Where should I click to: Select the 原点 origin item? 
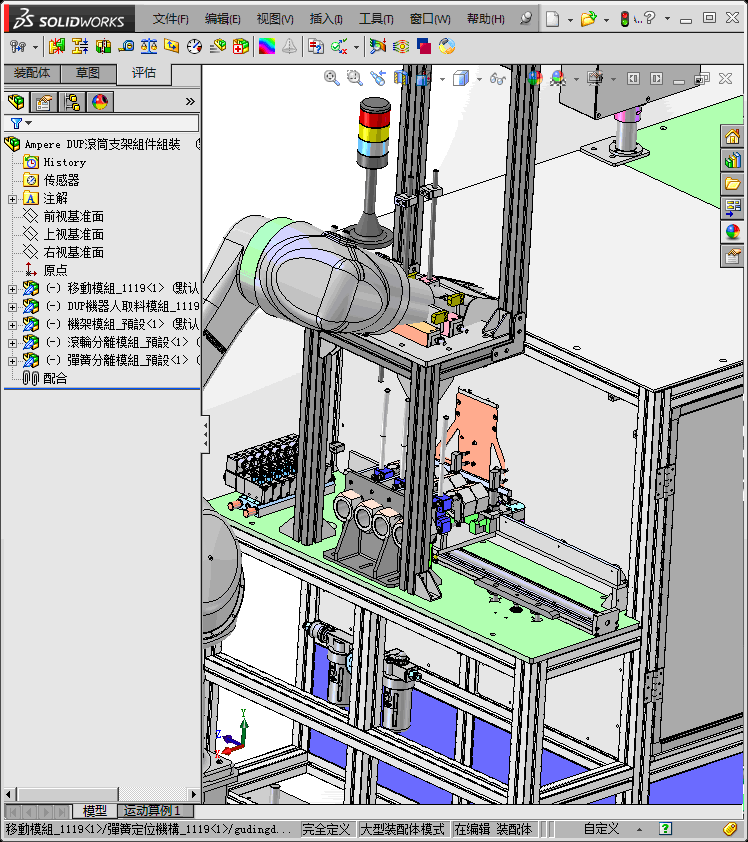point(55,271)
